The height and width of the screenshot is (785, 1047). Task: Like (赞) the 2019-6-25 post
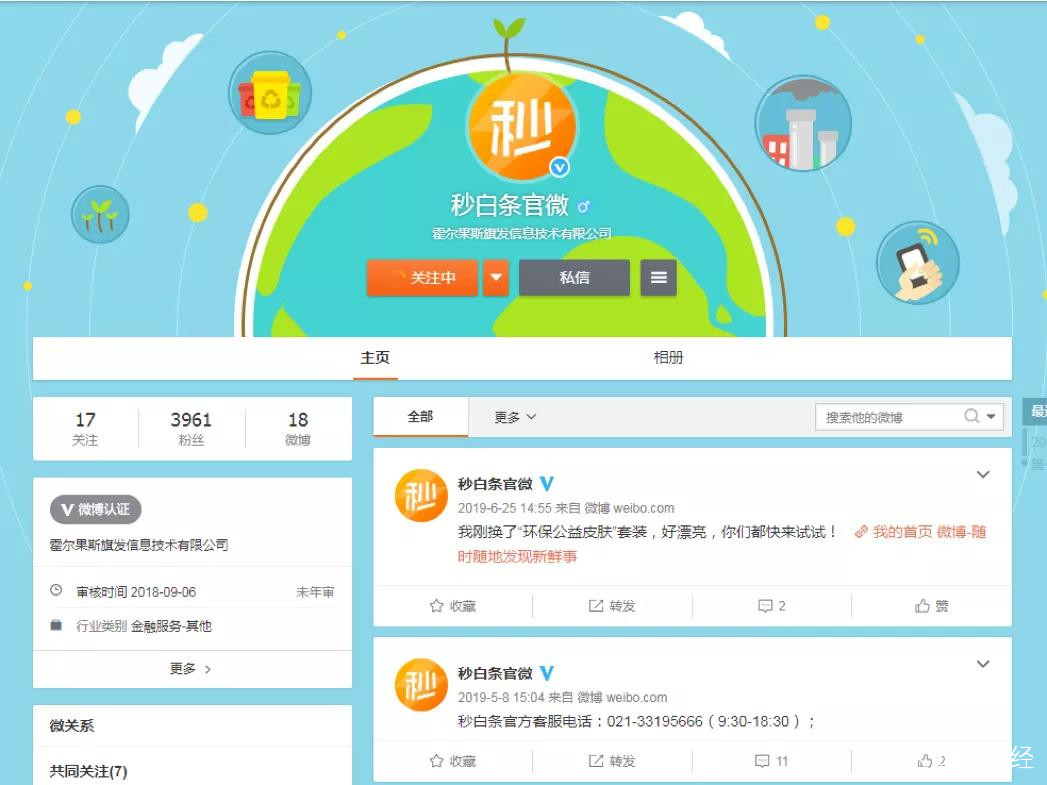click(x=931, y=606)
